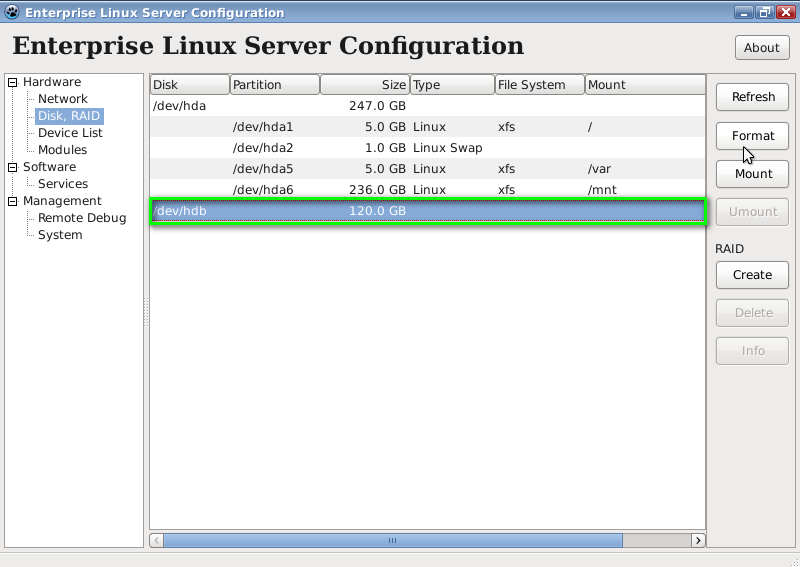The width and height of the screenshot is (800, 567).
Task: Click the Format button
Action: pyautogui.click(x=753, y=136)
